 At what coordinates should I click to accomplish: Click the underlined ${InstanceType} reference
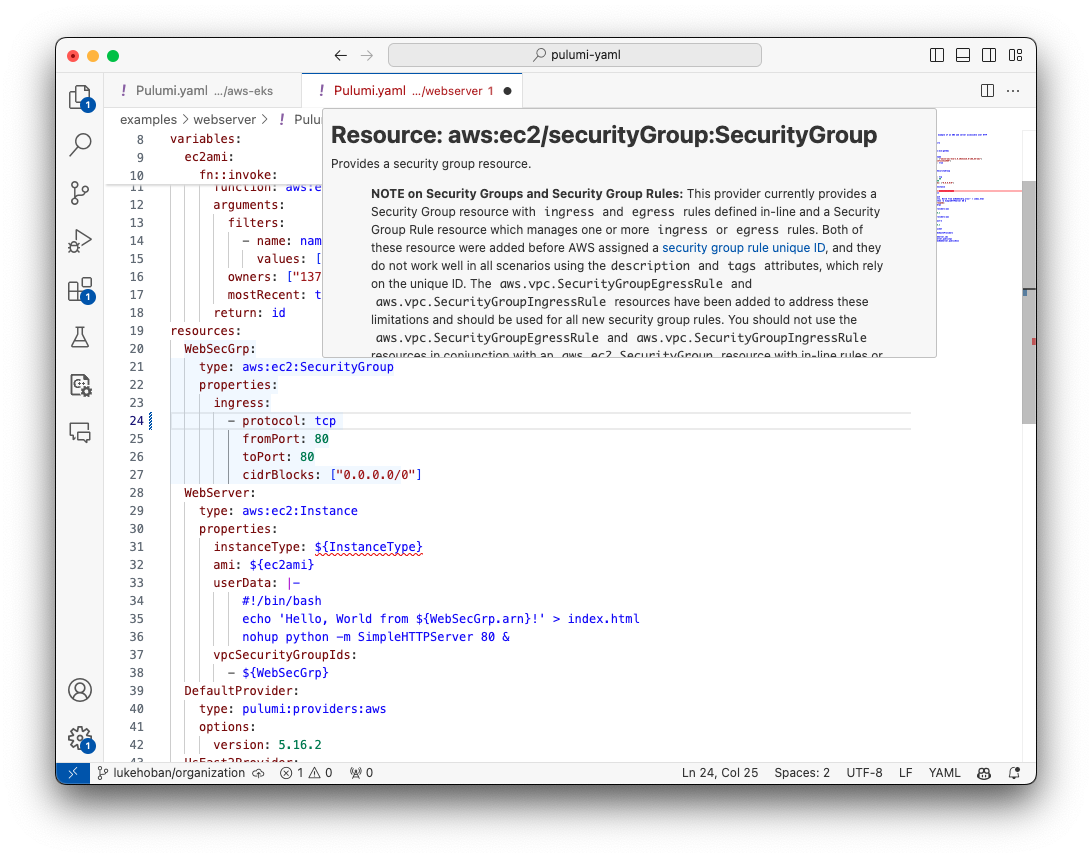pyautogui.click(x=368, y=547)
